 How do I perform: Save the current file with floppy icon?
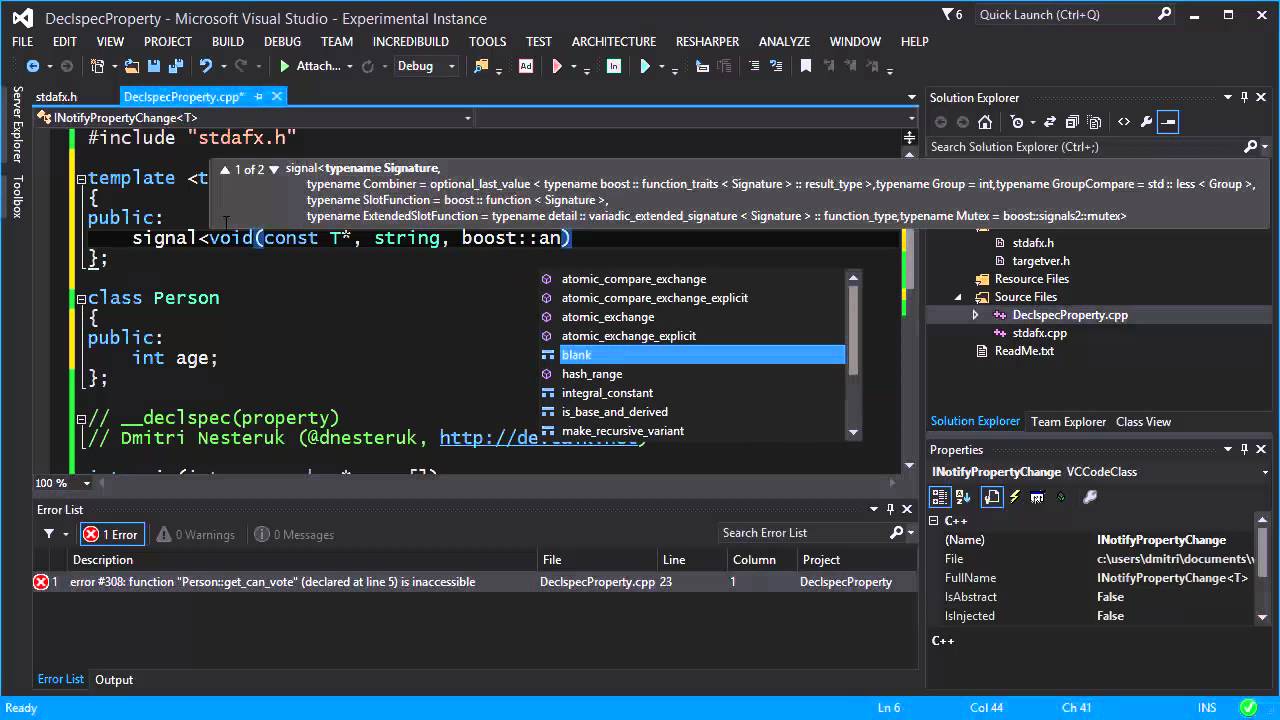pos(154,66)
